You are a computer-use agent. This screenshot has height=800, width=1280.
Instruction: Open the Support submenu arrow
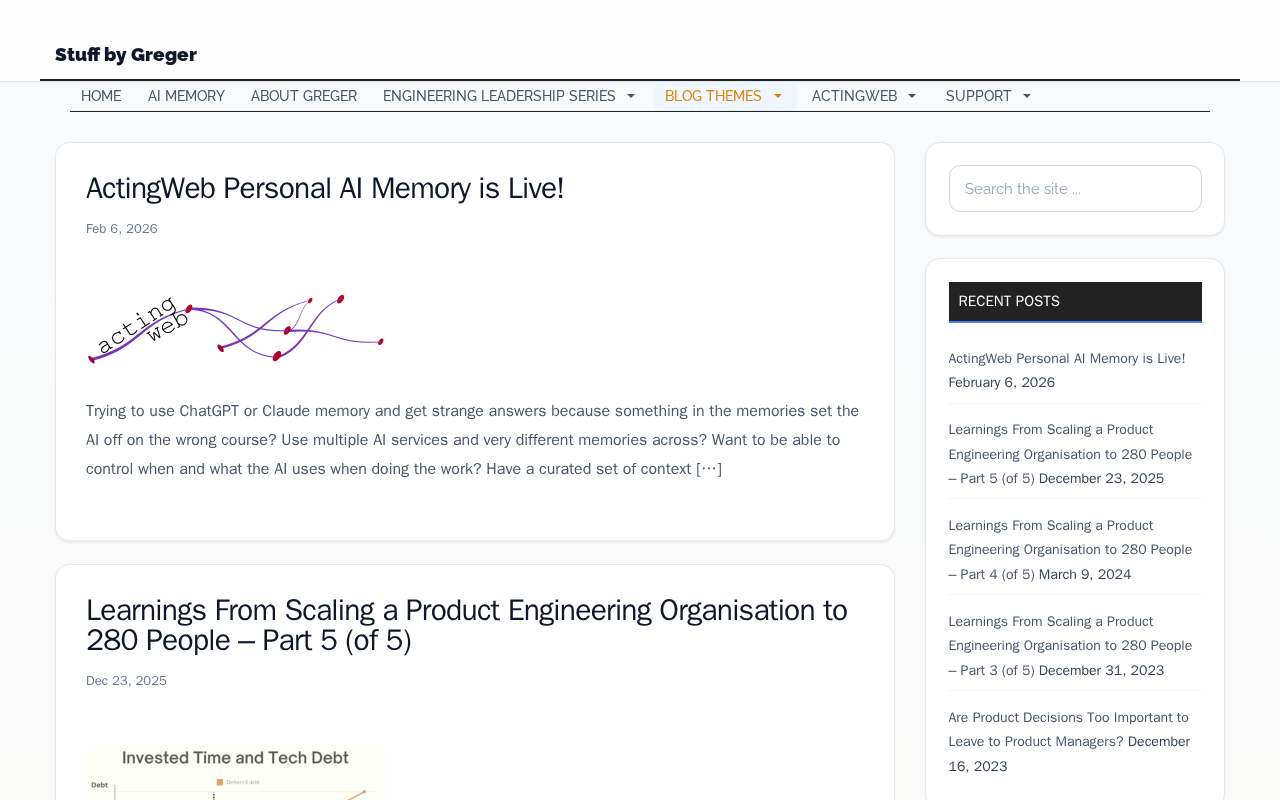pyautogui.click(x=1026, y=97)
